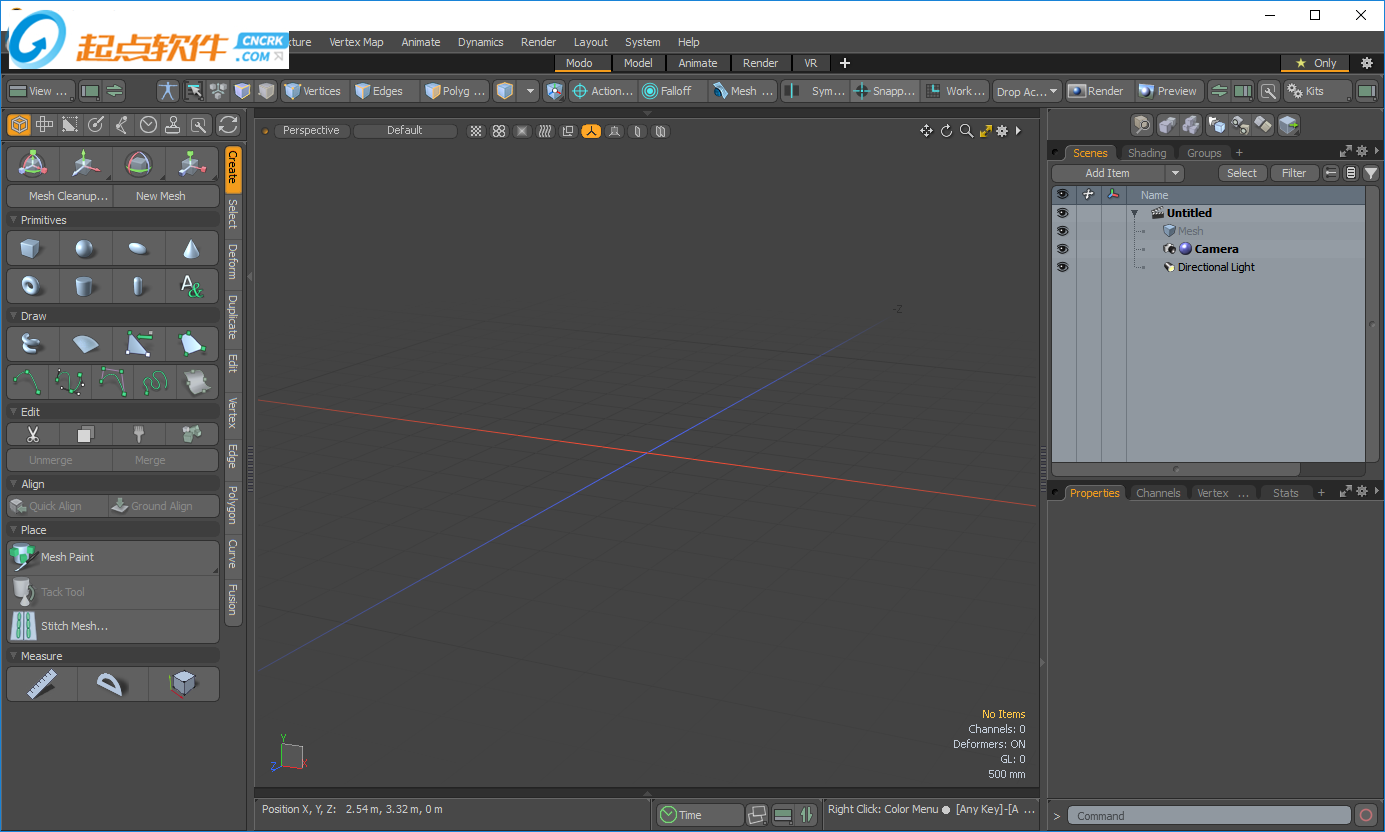
Task: Collapse the Primitives section
Action: 14,220
